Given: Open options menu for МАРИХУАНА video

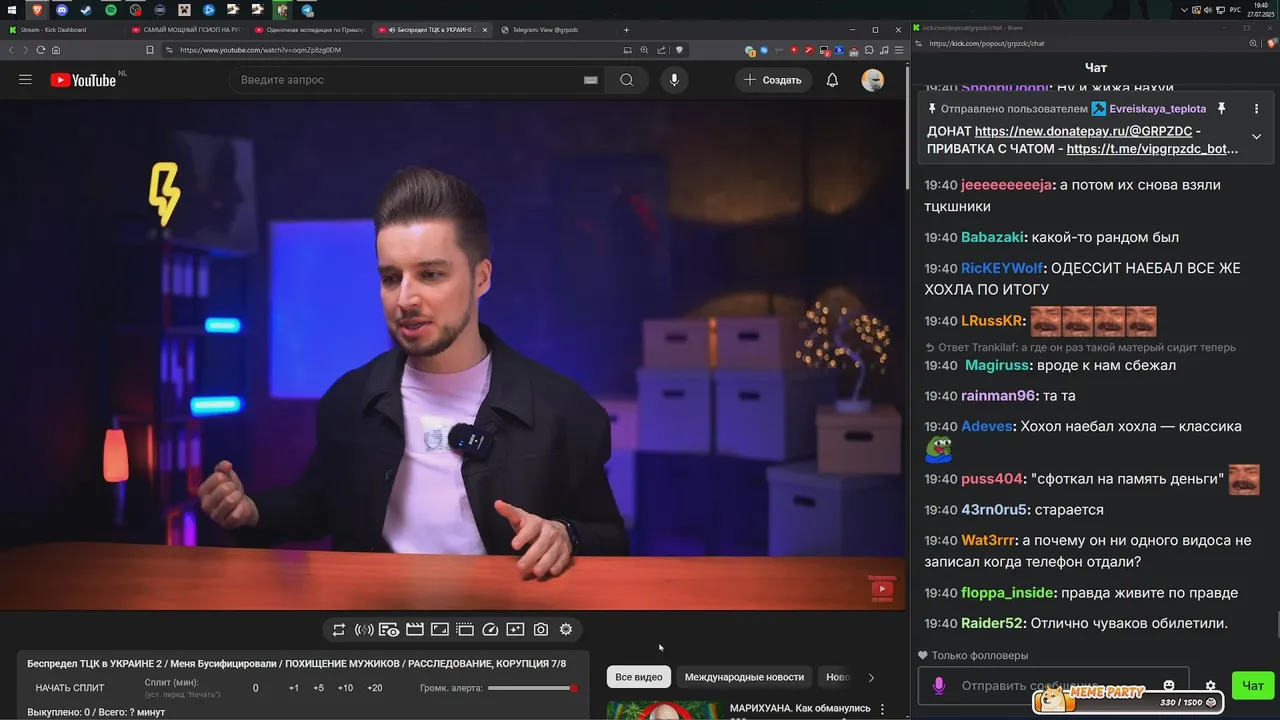Looking at the screenshot, I should point(882,710).
